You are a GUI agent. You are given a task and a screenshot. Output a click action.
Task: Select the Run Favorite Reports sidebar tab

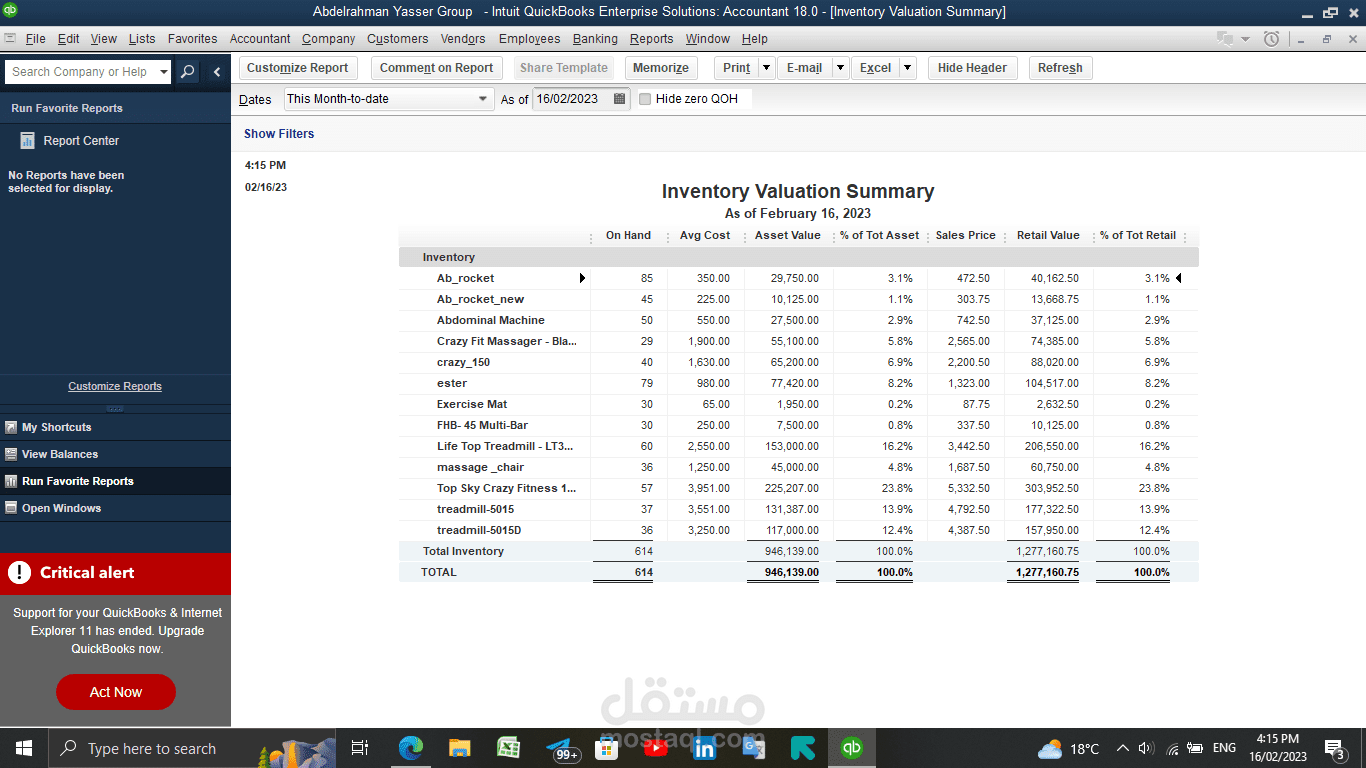click(x=115, y=481)
